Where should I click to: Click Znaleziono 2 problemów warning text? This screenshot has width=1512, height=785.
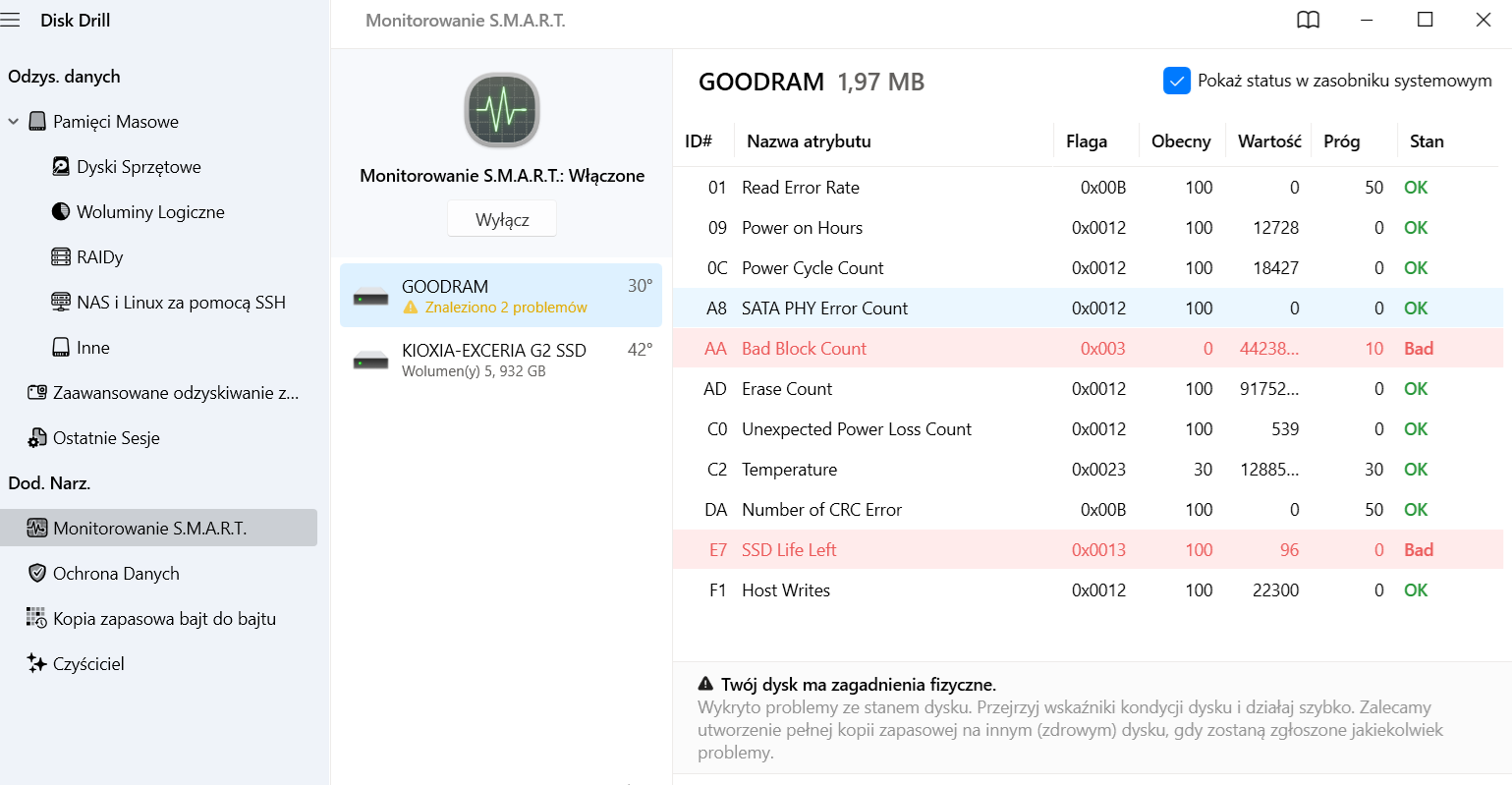tap(506, 308)
